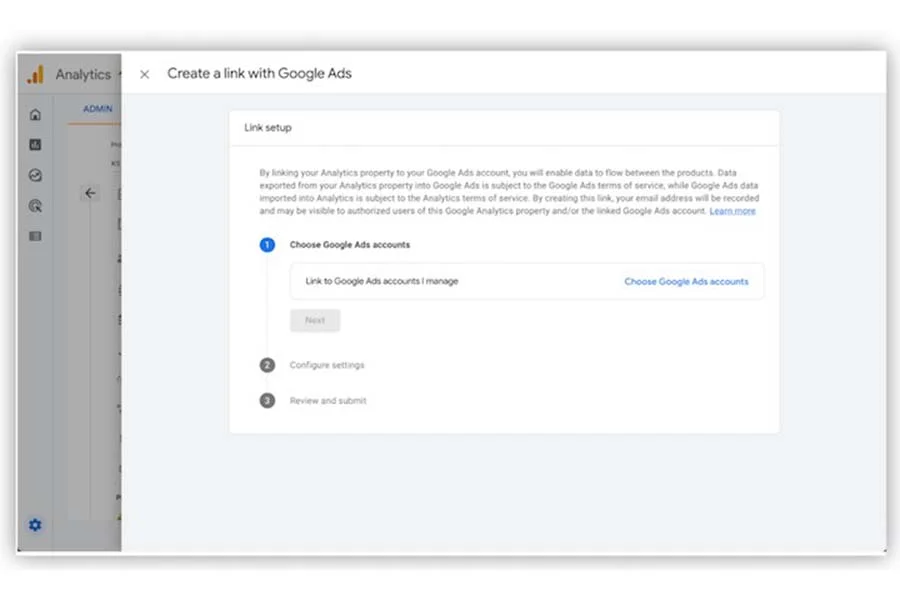The width and height of the screenshot is (900, 600).
Task: Click the step 2 gray circle
Action: coord(267,365)
